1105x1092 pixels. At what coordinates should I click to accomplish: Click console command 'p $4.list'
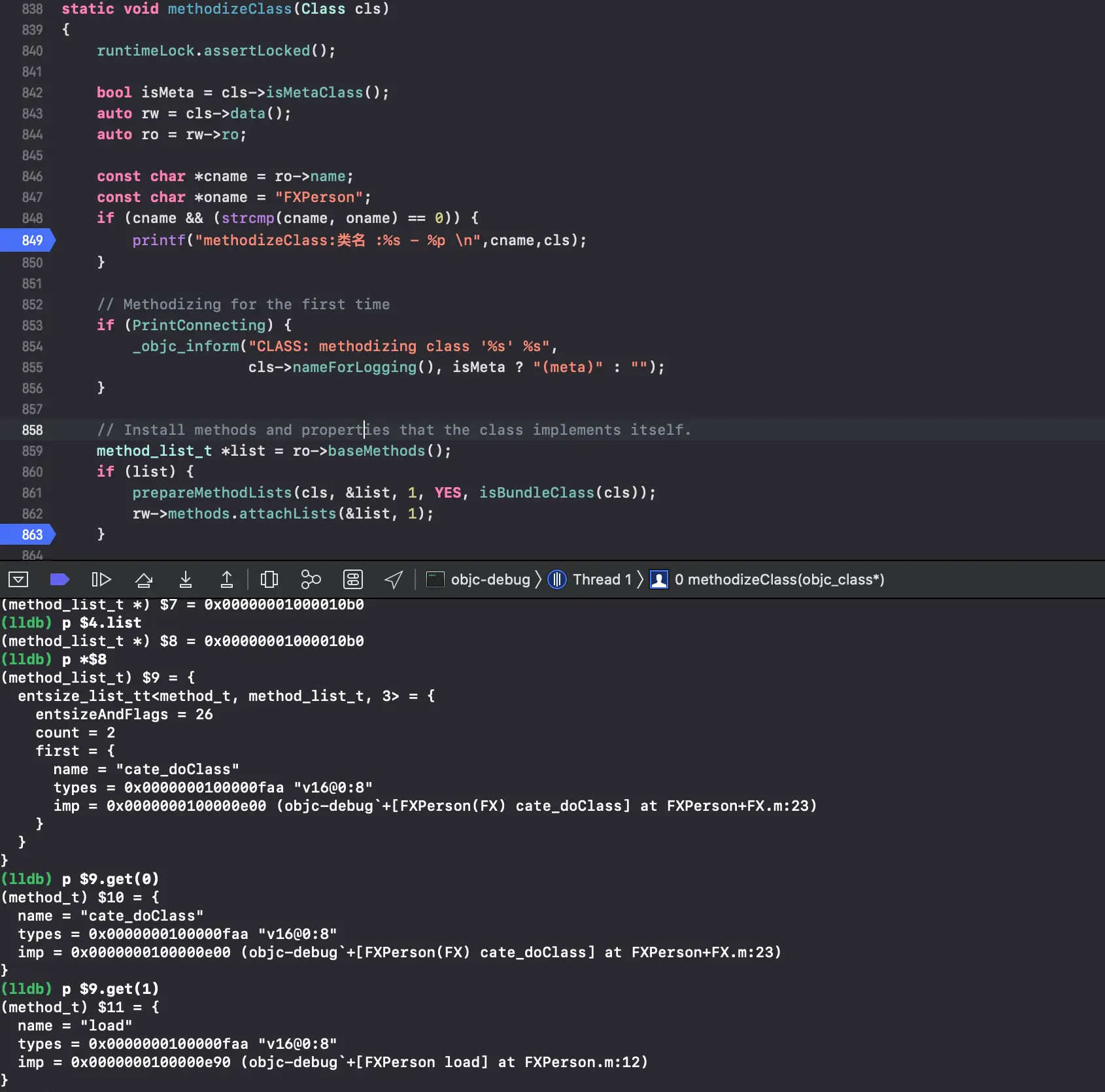101,623
